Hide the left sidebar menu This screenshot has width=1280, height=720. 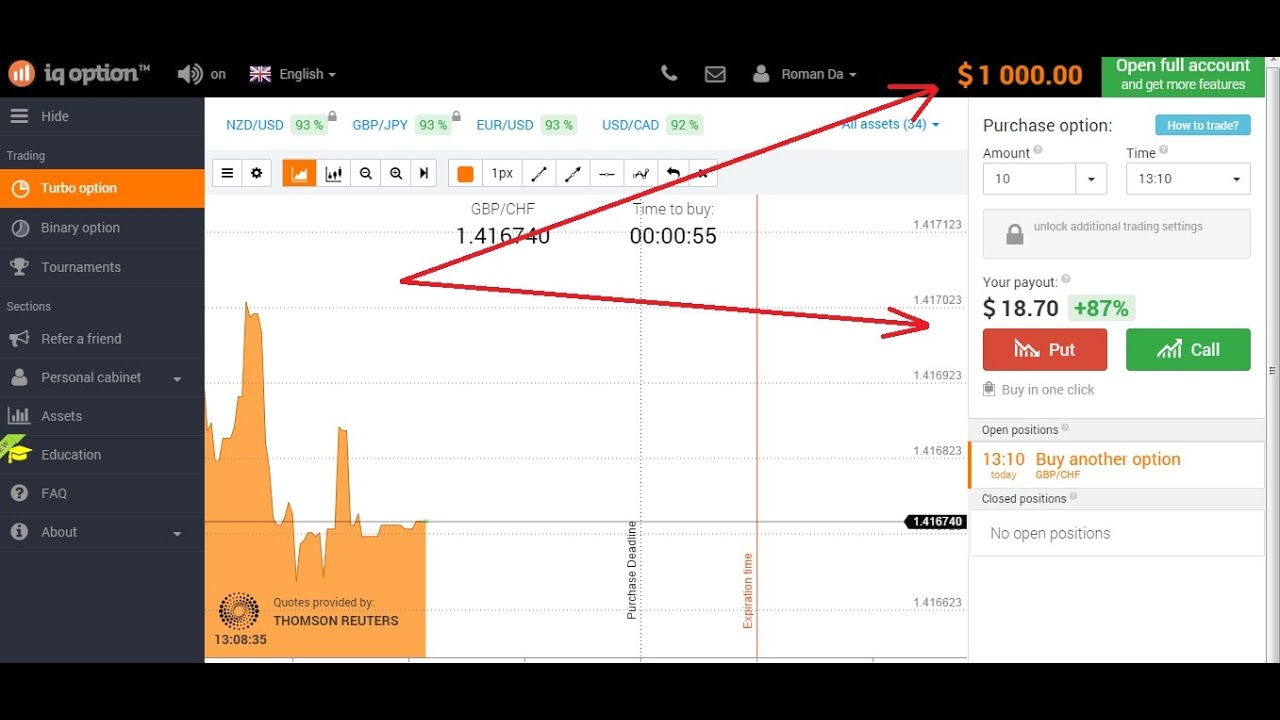pyautogui.click(x=102, y=116)
